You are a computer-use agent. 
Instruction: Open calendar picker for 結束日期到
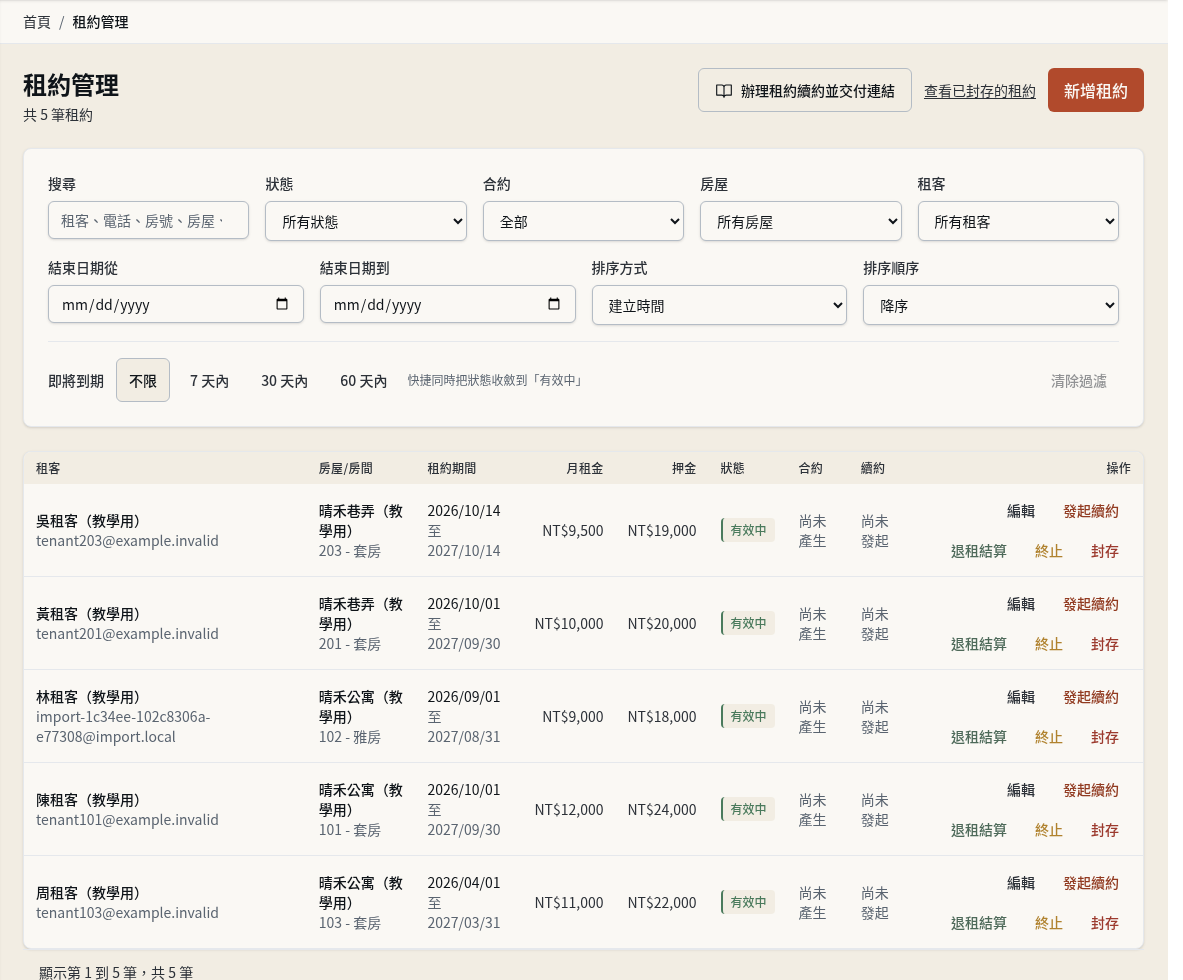pyautogui.click(x=554, y=304)
